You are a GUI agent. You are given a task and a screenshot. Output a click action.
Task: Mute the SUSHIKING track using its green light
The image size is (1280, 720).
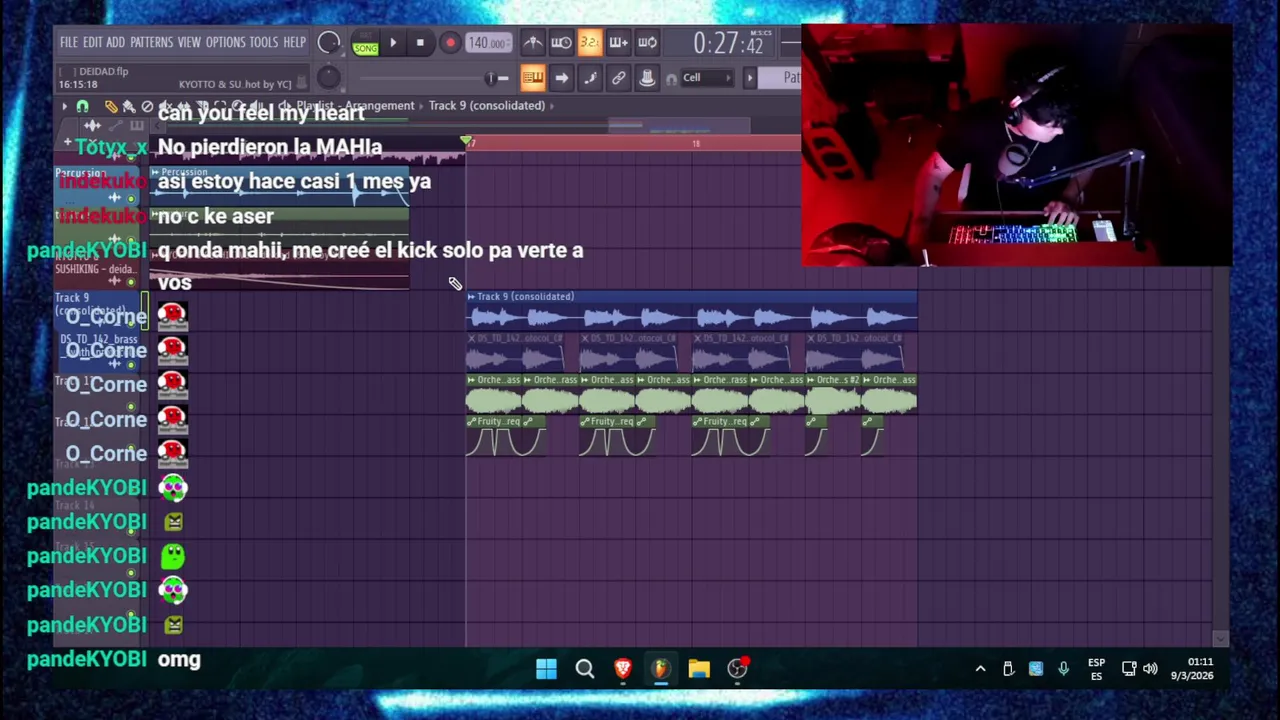coord(130,282)
